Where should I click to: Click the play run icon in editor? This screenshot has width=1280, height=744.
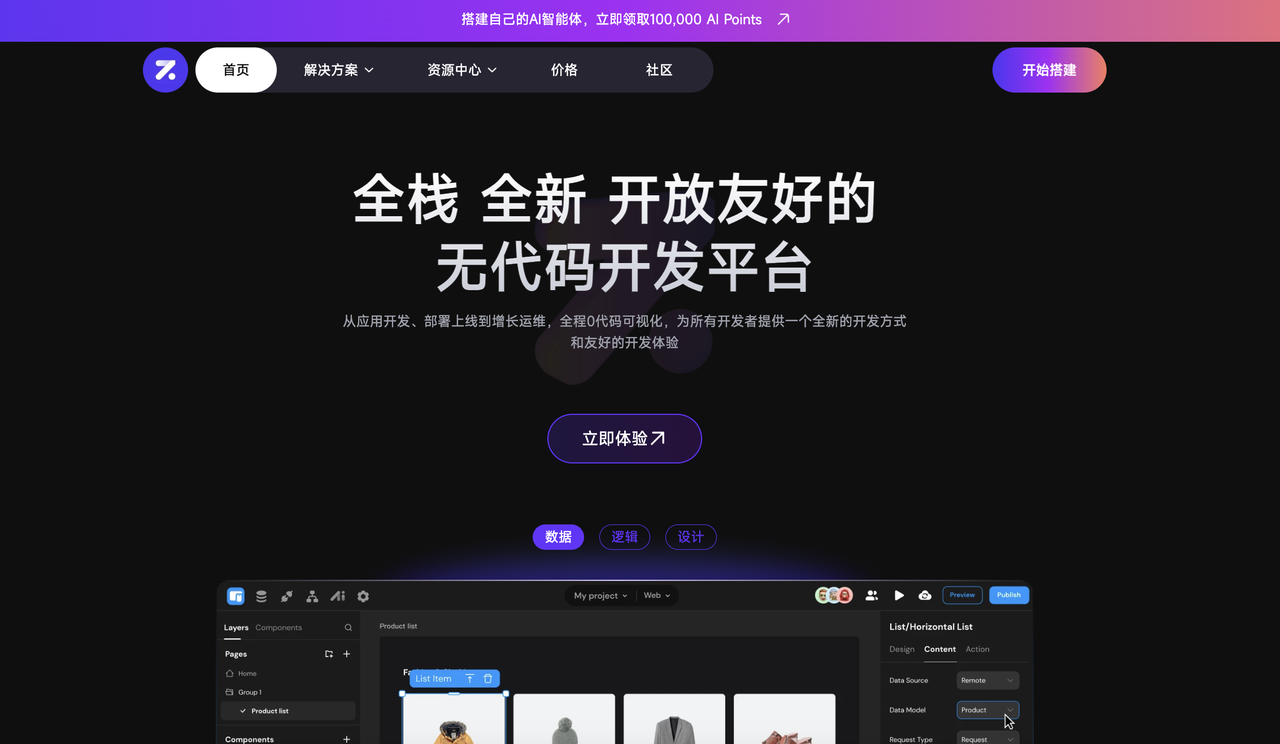[x=899, y=595]
